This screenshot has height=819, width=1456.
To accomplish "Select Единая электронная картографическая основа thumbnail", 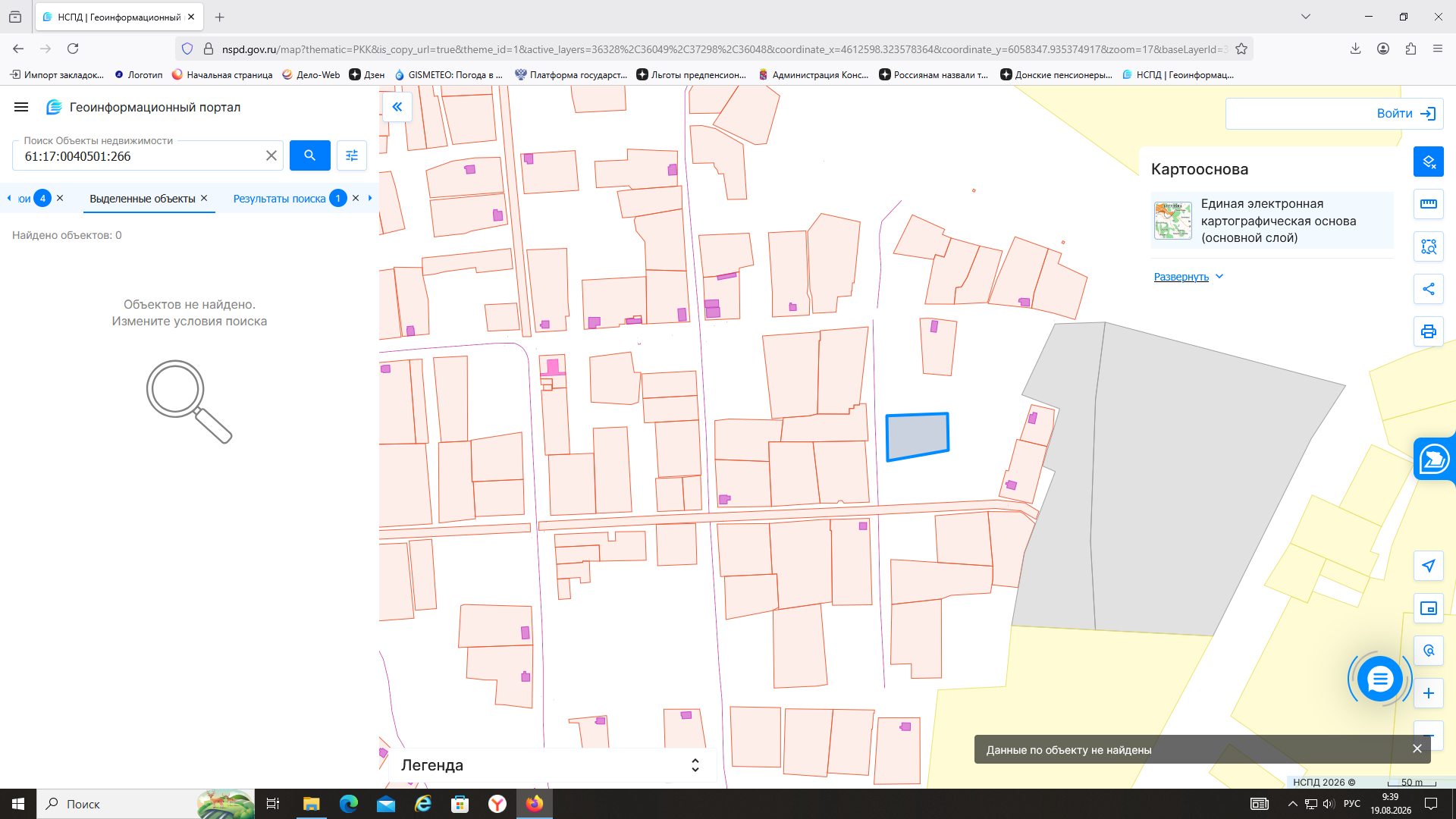I will 1172,221.
